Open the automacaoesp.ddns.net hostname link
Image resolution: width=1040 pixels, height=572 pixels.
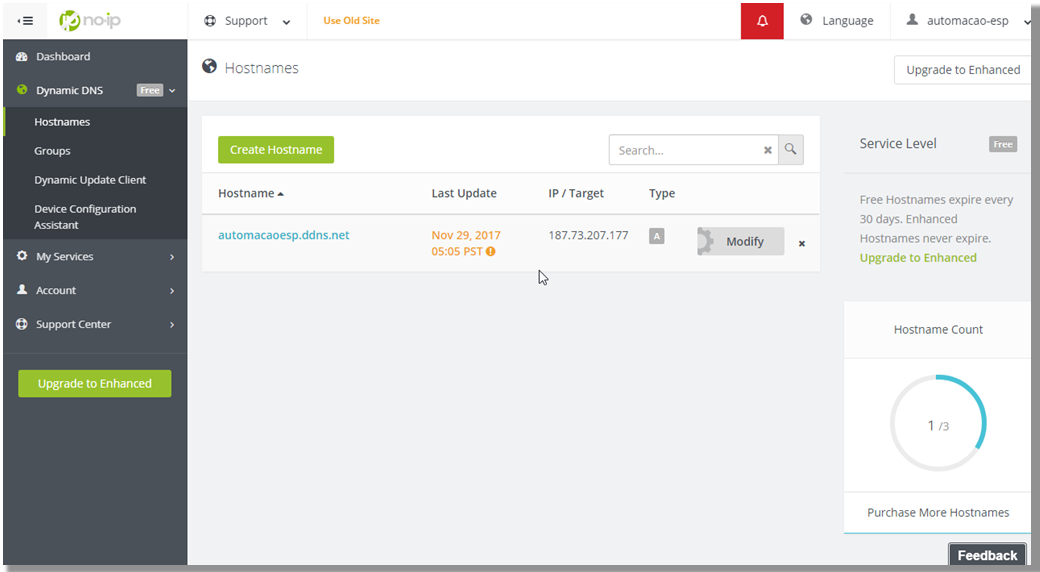[x=284, y=235]
